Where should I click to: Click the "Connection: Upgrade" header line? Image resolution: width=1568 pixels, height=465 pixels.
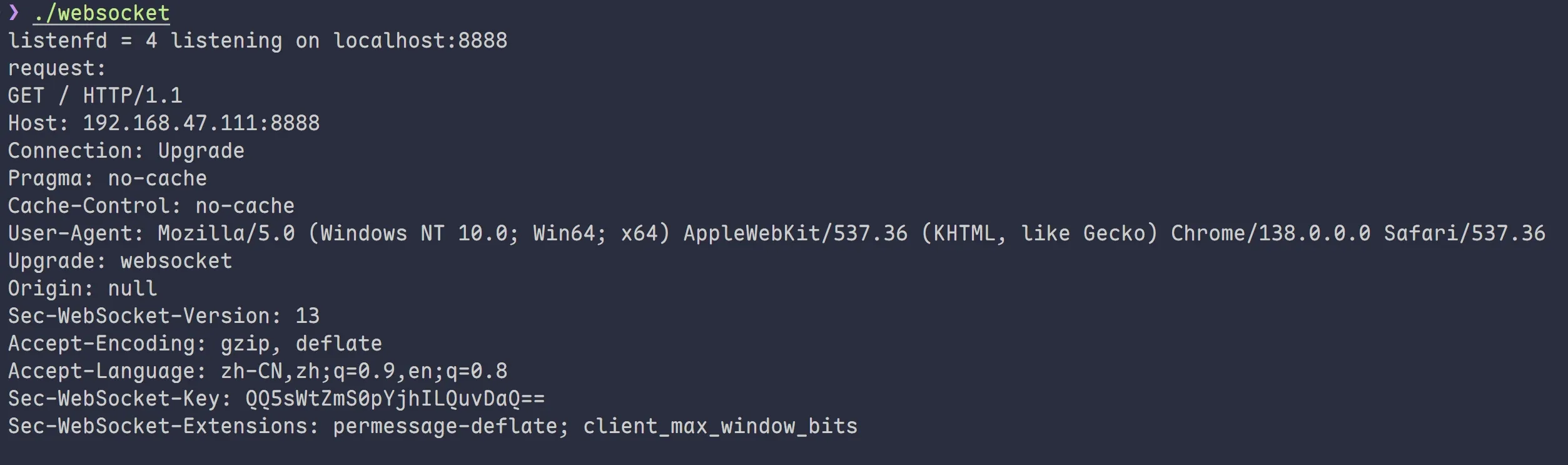click(126, 151)
